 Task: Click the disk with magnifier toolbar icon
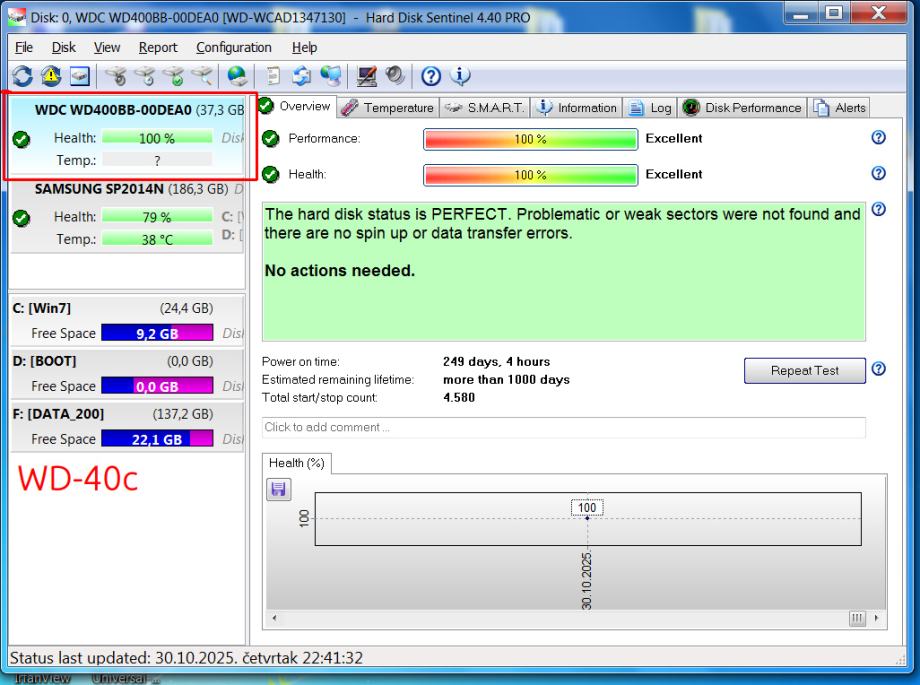coord(202,76)
